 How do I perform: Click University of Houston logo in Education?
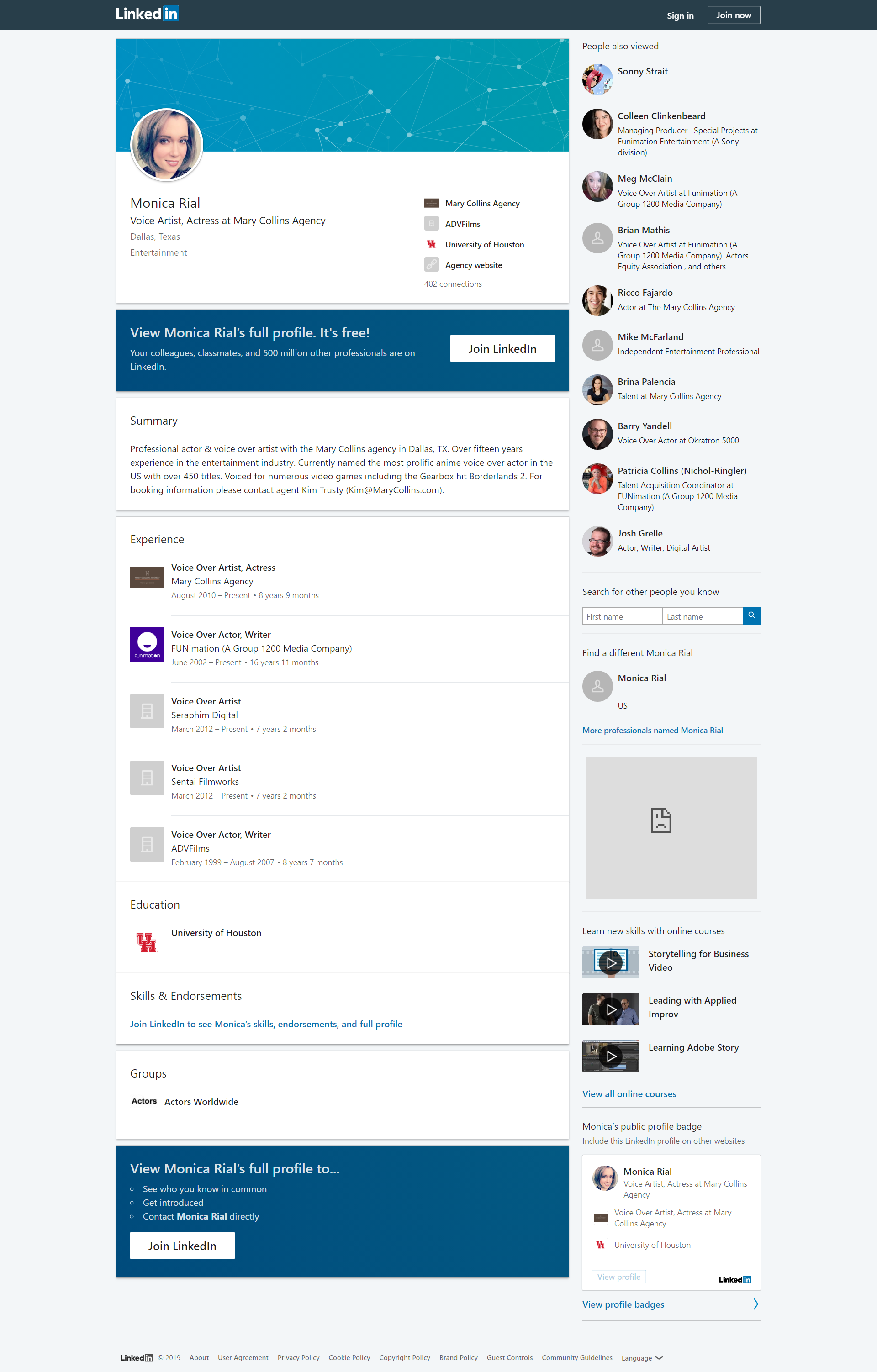click(x=147, y=942)
